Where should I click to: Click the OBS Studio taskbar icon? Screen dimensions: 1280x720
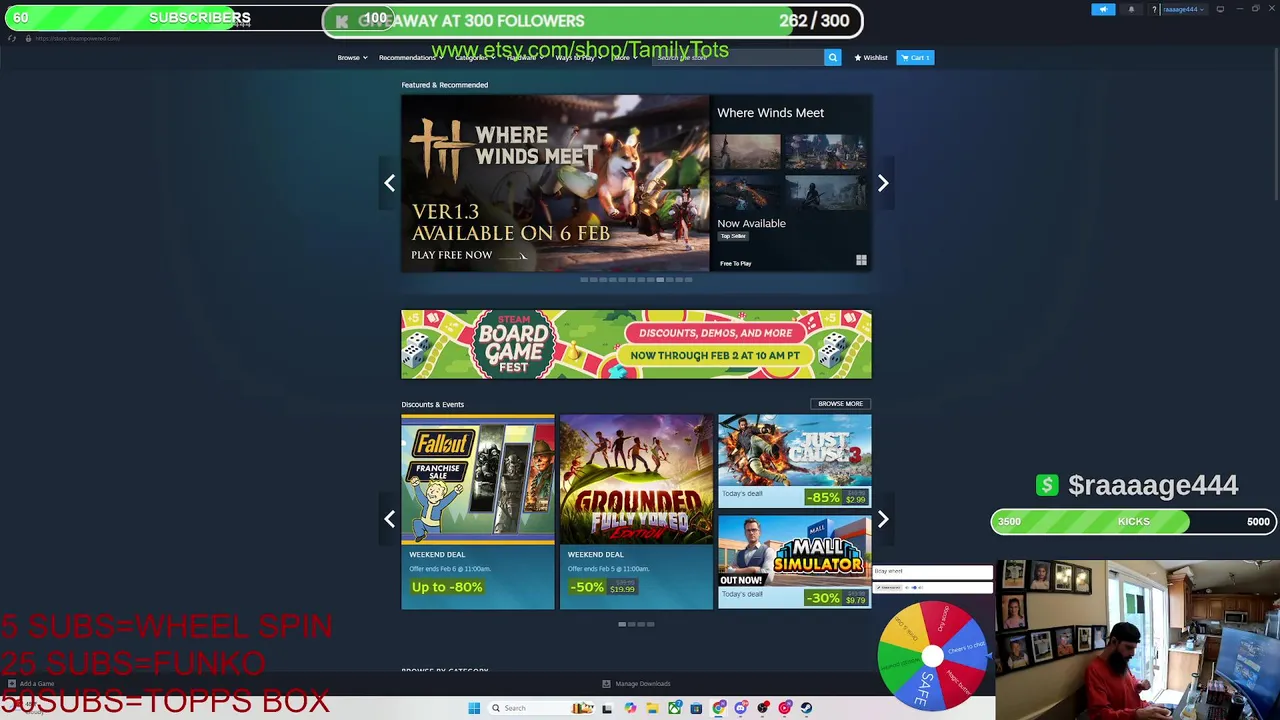(763, 708)
